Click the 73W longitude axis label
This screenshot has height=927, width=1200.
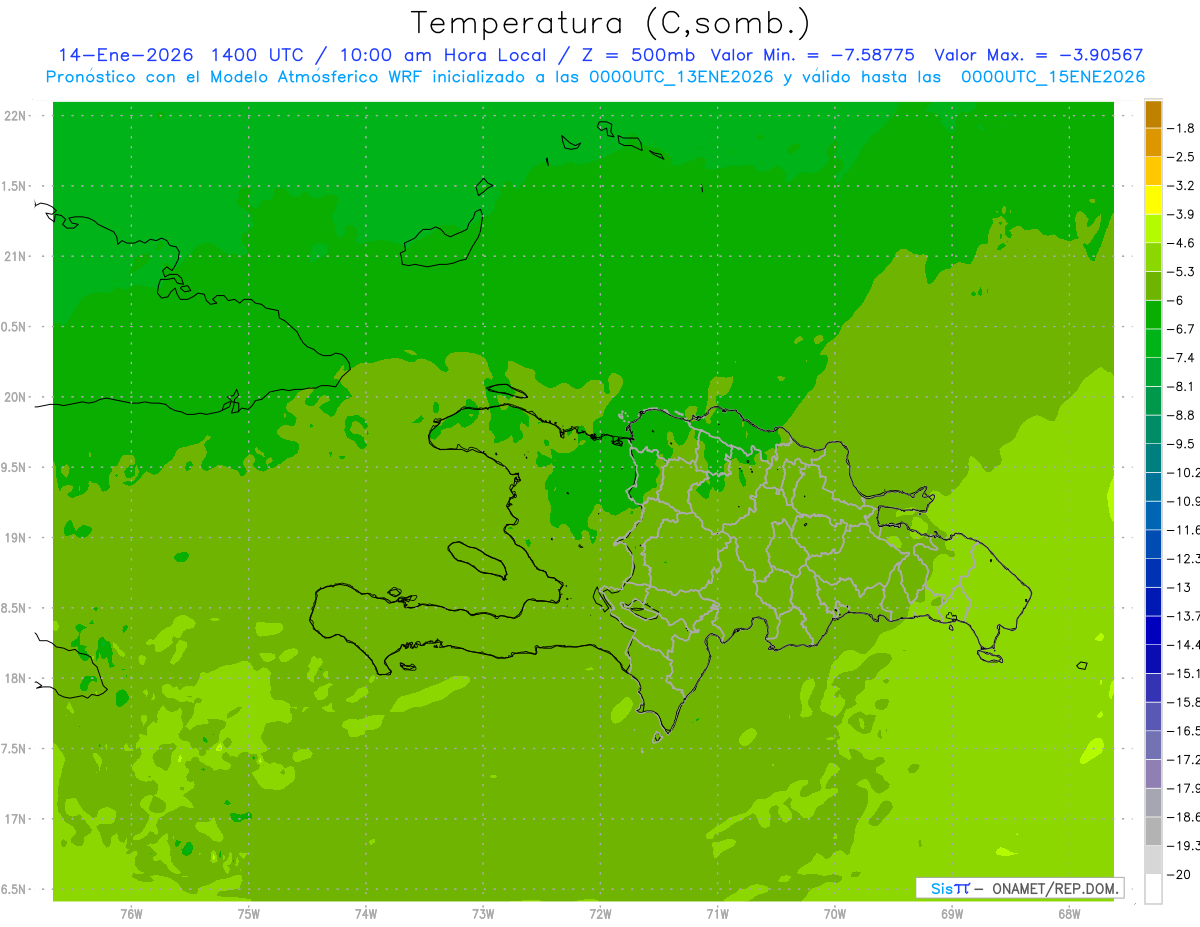(483, 914)
